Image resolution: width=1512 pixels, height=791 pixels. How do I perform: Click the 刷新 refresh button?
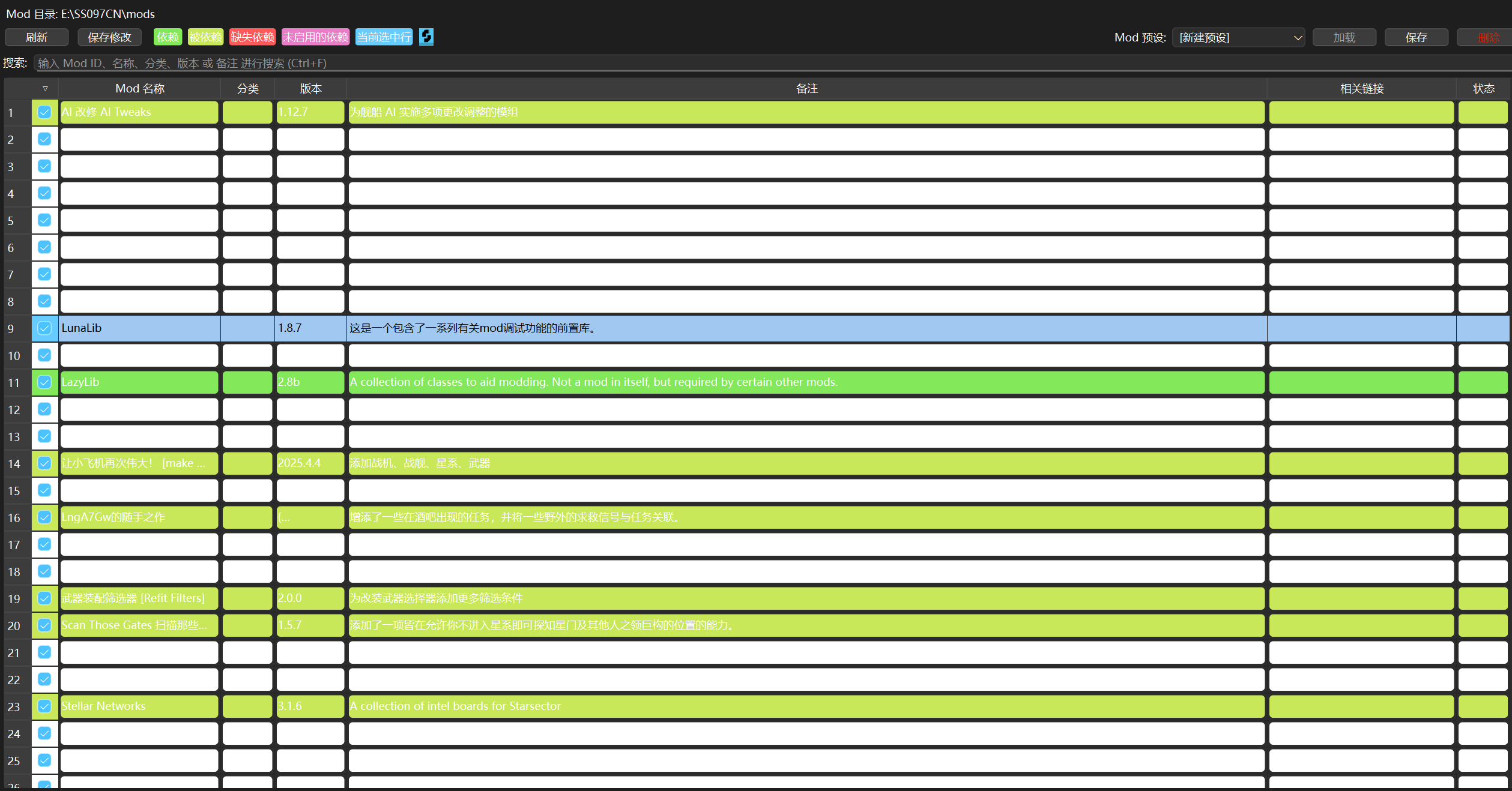click(x=37, y=37)
